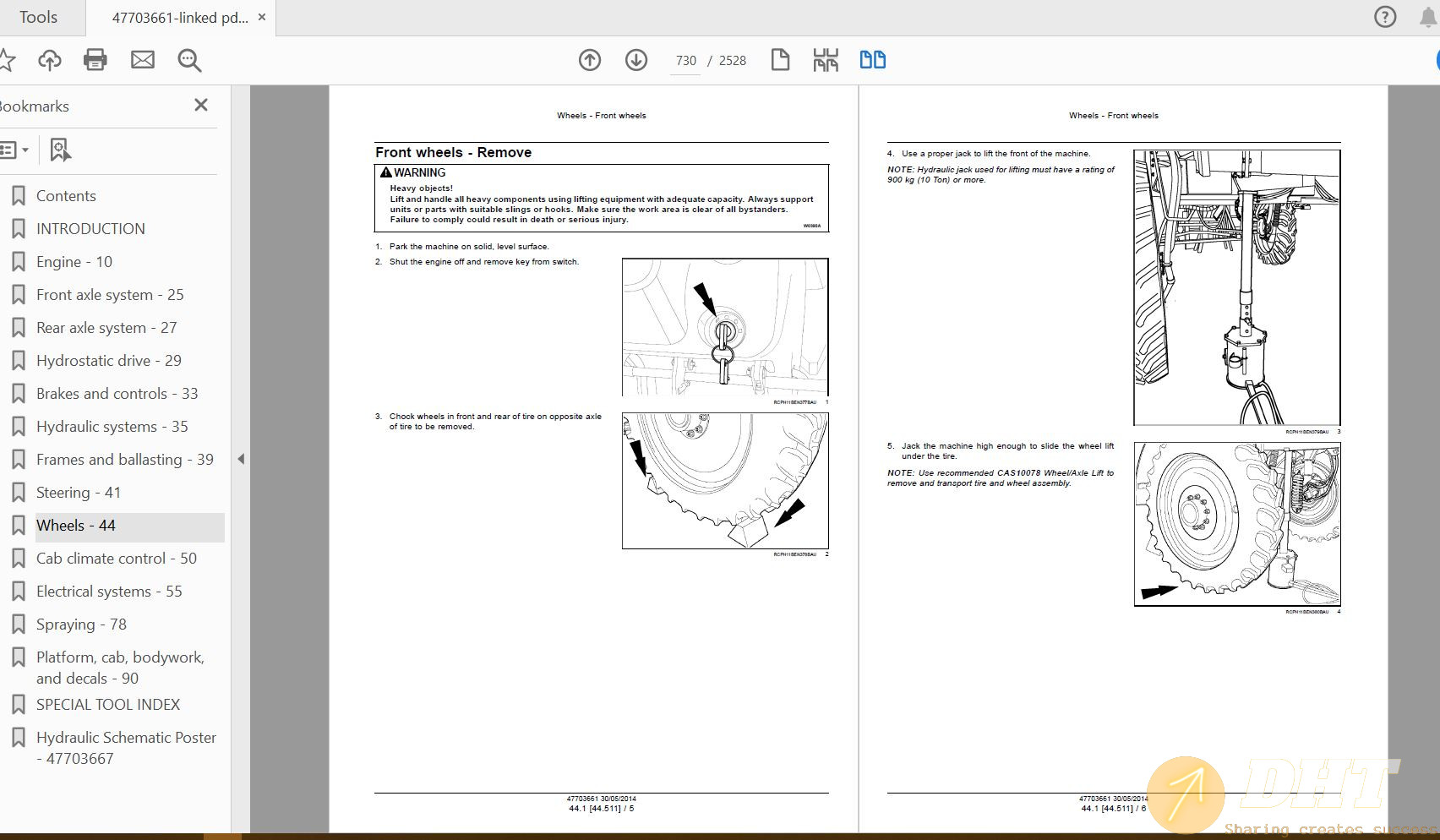1440x840 pixels.
Task: Open Electrical systems - 55 bookmark
Action: point(109,592)
